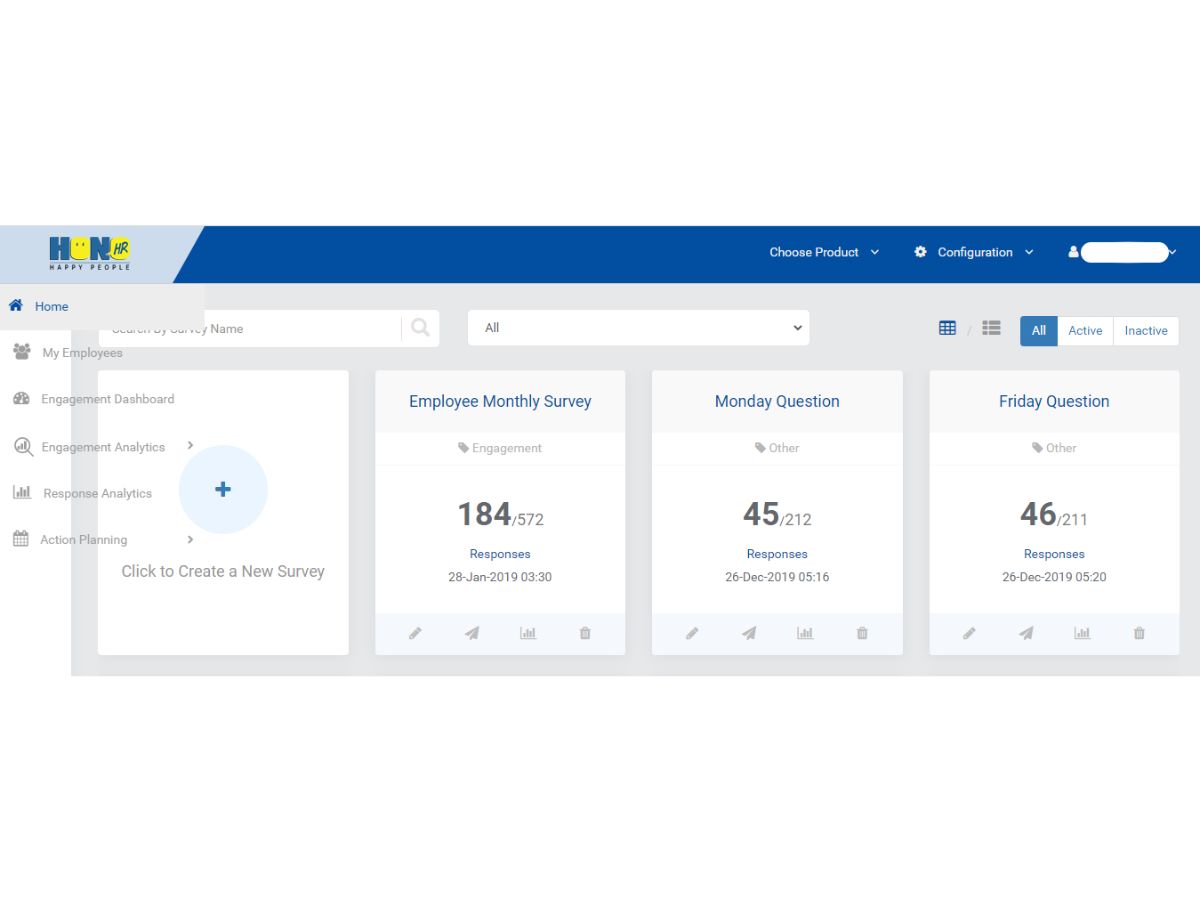The image size is (1200, 900).
Task: Open Monday Question title link
Action: (x=777, y=401)
